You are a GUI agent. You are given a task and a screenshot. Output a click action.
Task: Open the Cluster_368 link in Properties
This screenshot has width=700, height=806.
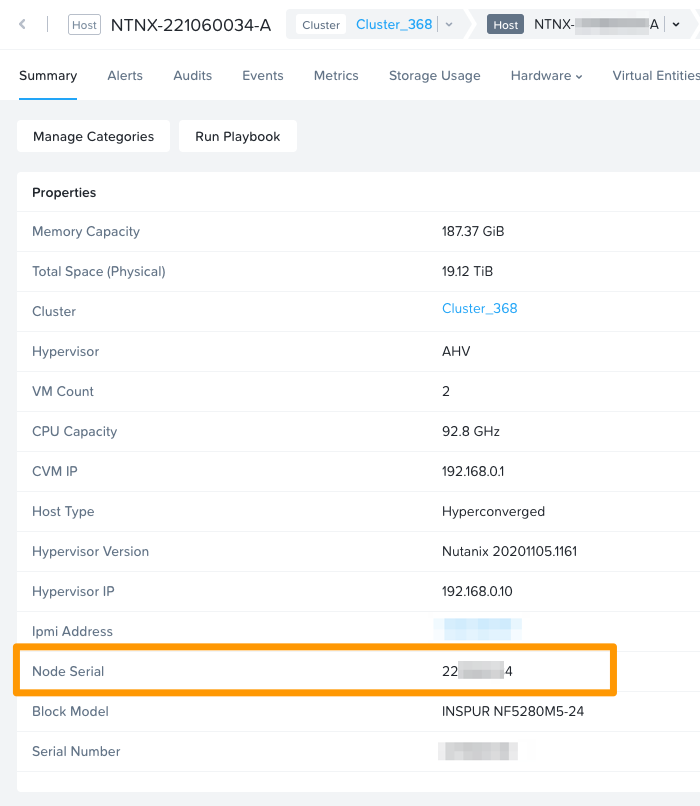(x=480, y=309)
